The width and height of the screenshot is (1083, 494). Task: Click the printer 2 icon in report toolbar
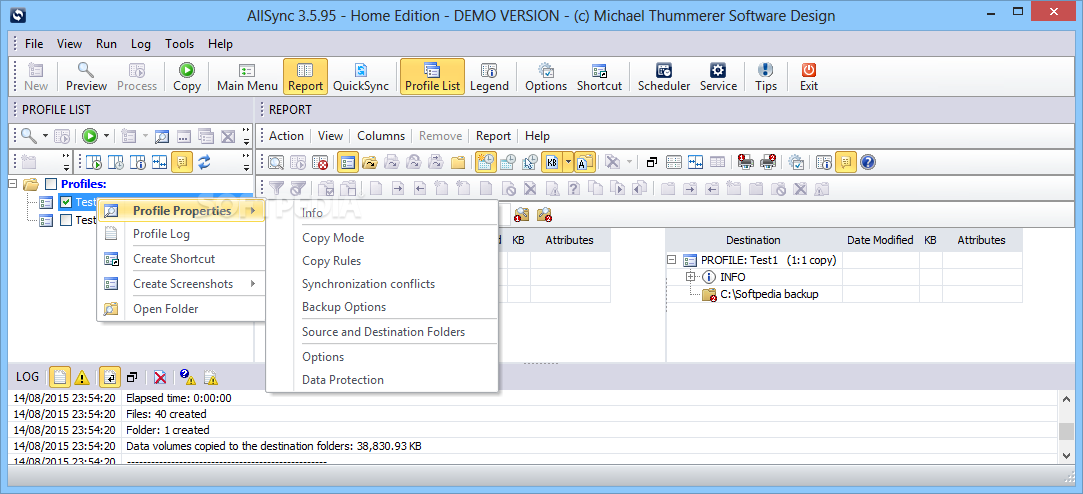768,162
